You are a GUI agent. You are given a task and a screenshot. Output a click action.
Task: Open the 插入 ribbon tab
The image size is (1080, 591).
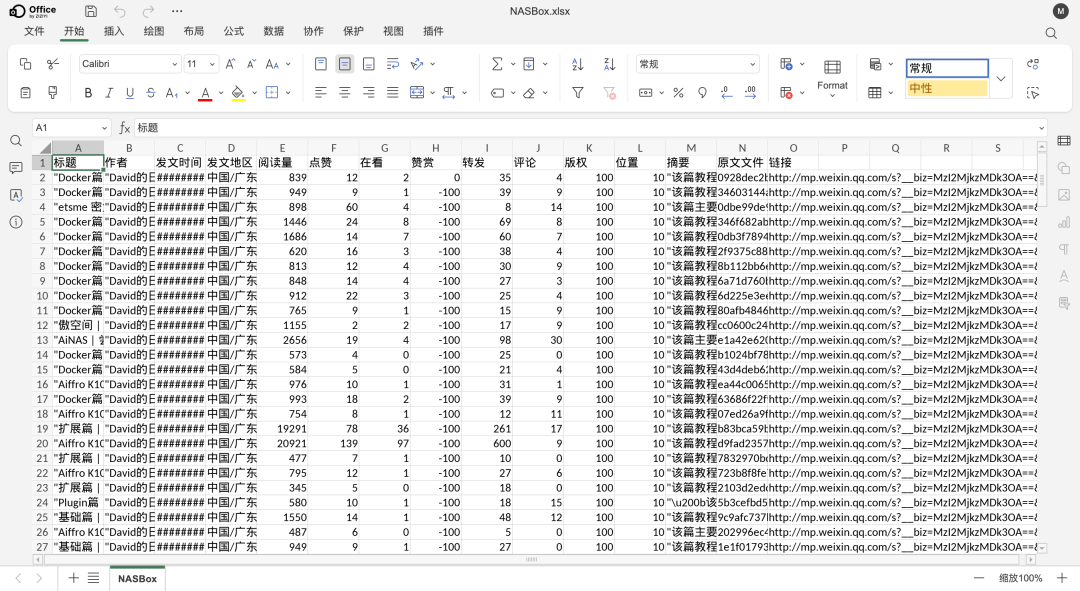(x=113, y=31)
